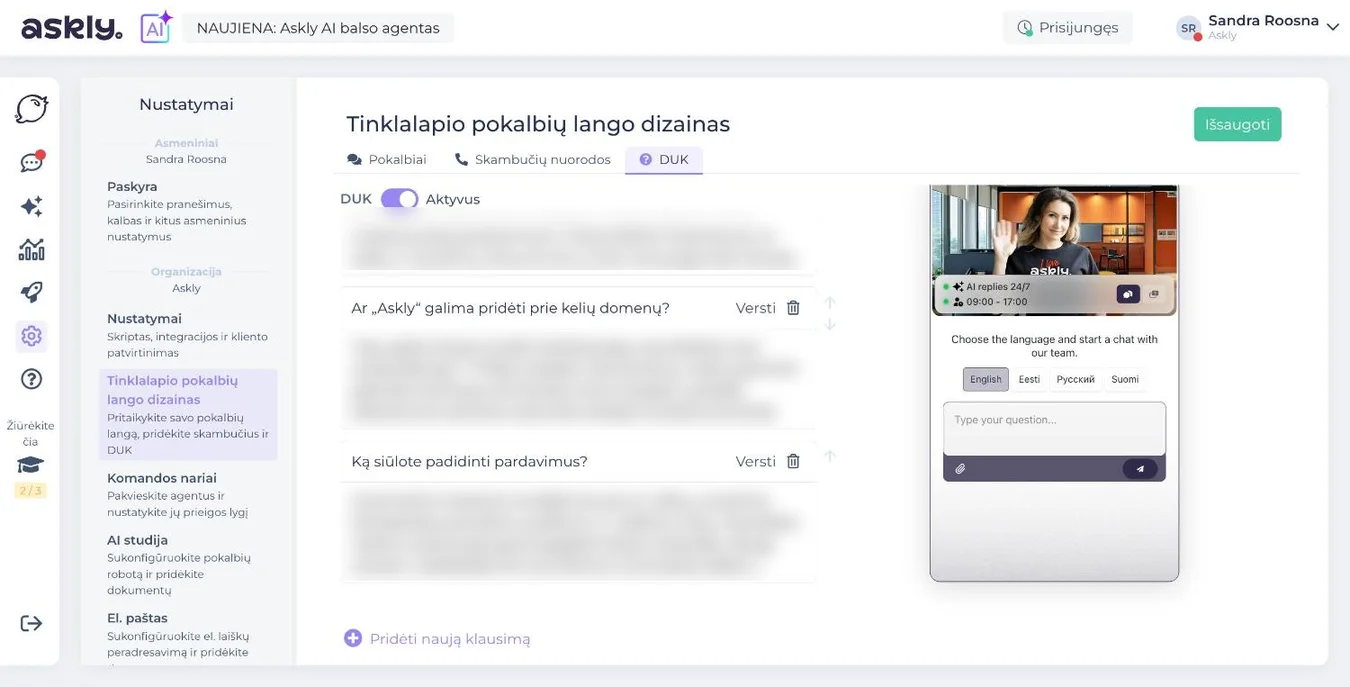Select English language in chat preview
This screenshot has width=1350, height=687.
(x=985, y=379)
